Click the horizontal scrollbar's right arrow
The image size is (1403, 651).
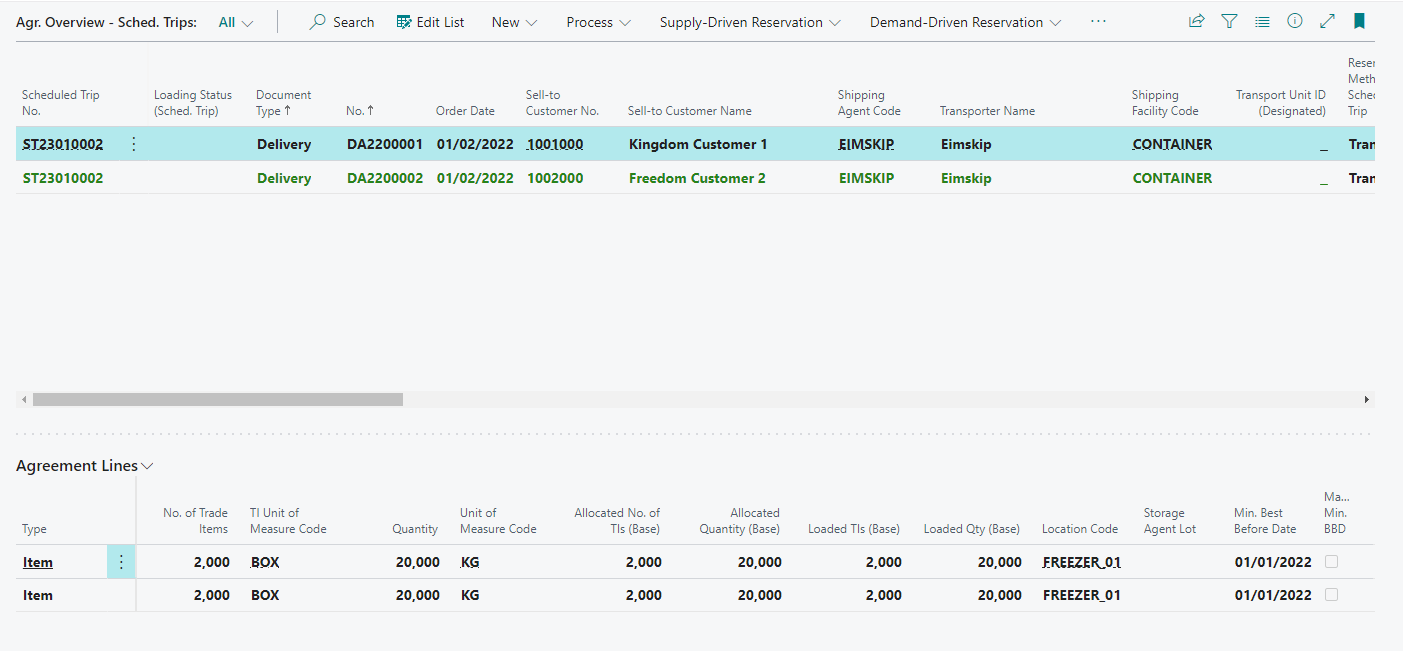point(1366,399)
